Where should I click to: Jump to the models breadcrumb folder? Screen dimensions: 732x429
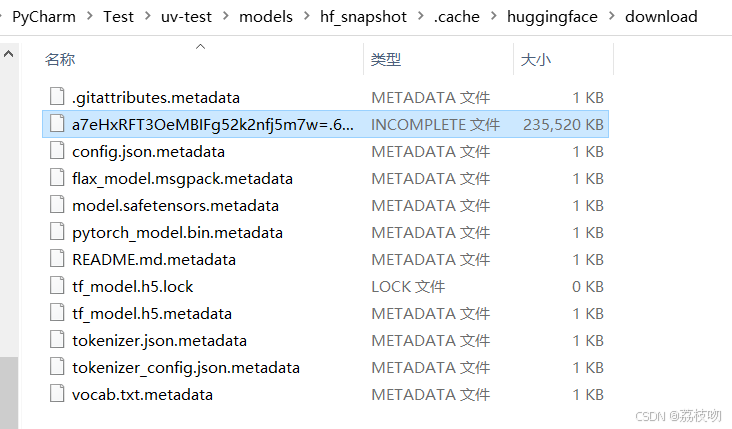[x=266, y=17]
